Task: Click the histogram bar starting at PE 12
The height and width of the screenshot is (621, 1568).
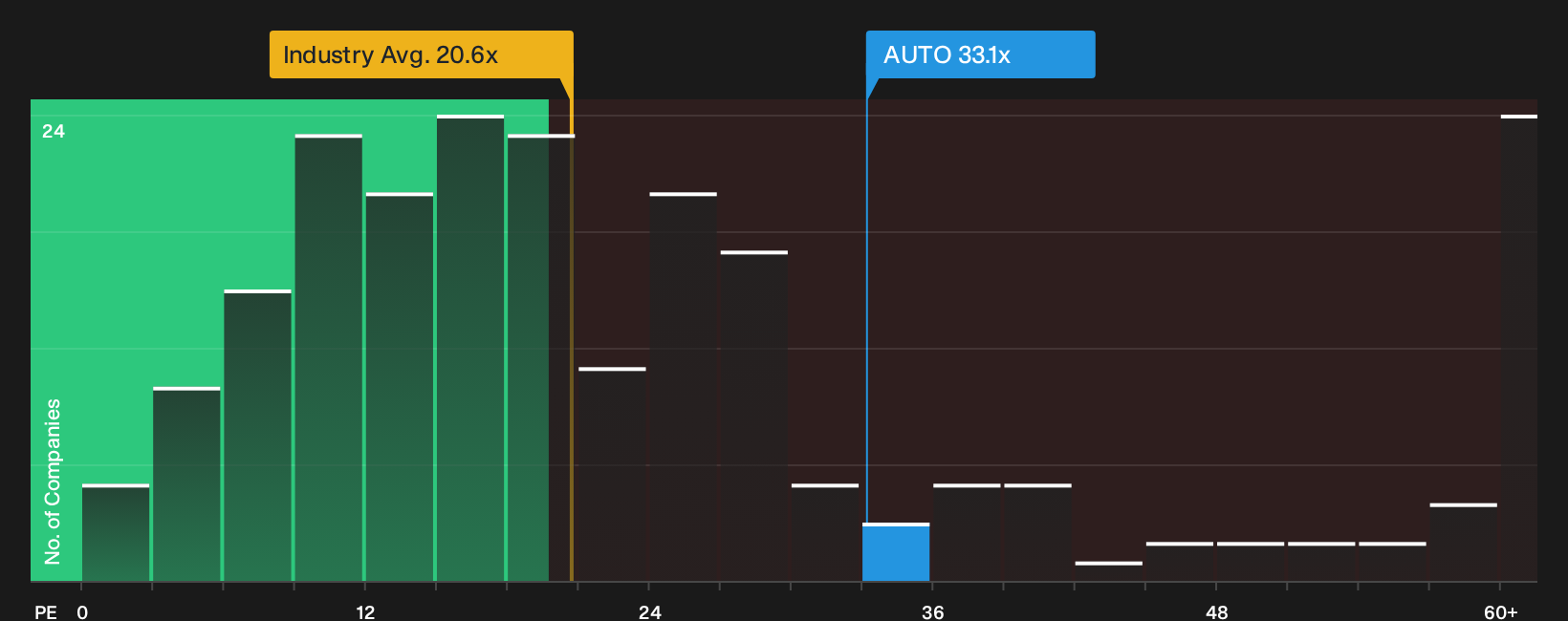Action: click(x=400, y=387)
